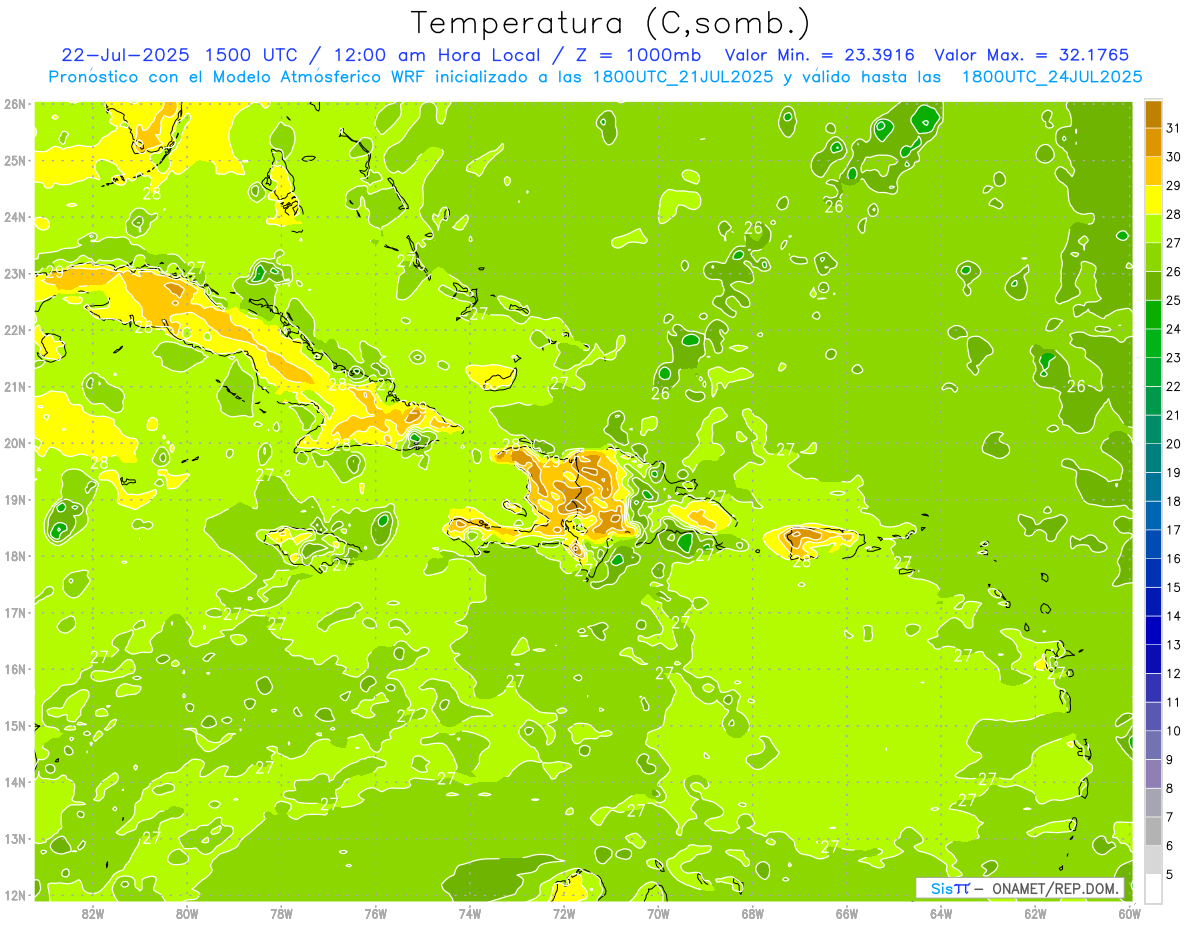
Task: Click the title "Temperatura (C,somb.)"
Action: (x=611, y=24)
